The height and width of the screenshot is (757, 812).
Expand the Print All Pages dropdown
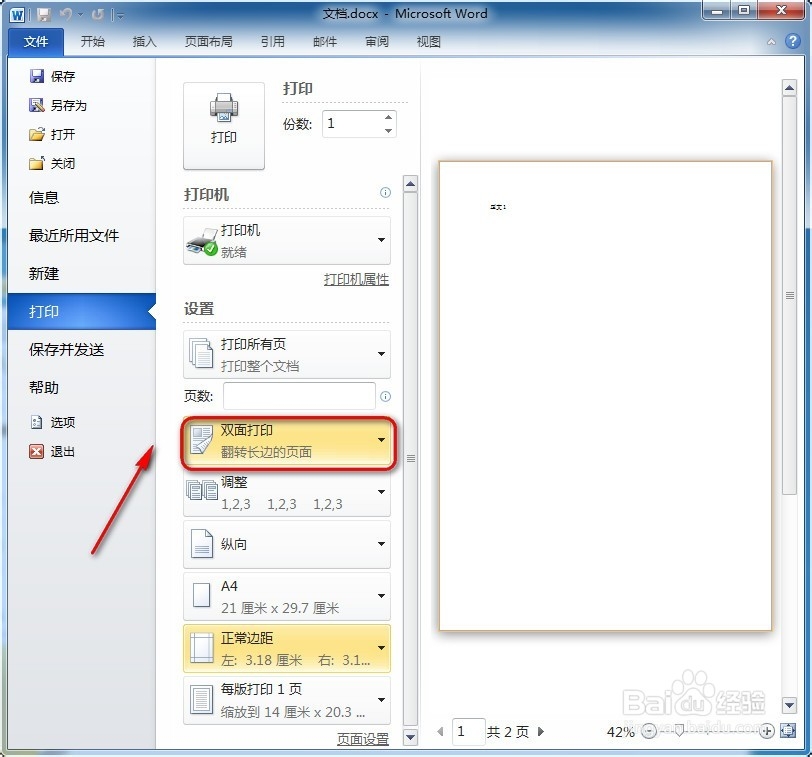click(x=286, y=354)
